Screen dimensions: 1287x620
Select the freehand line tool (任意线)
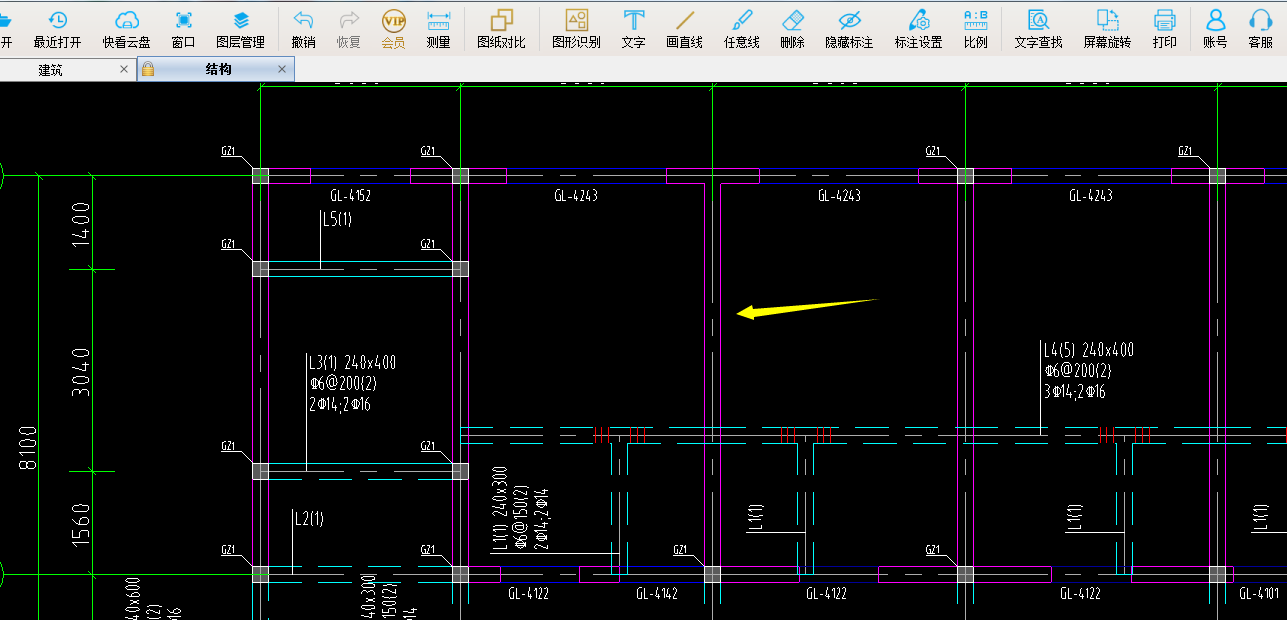(x=741, y=28)
